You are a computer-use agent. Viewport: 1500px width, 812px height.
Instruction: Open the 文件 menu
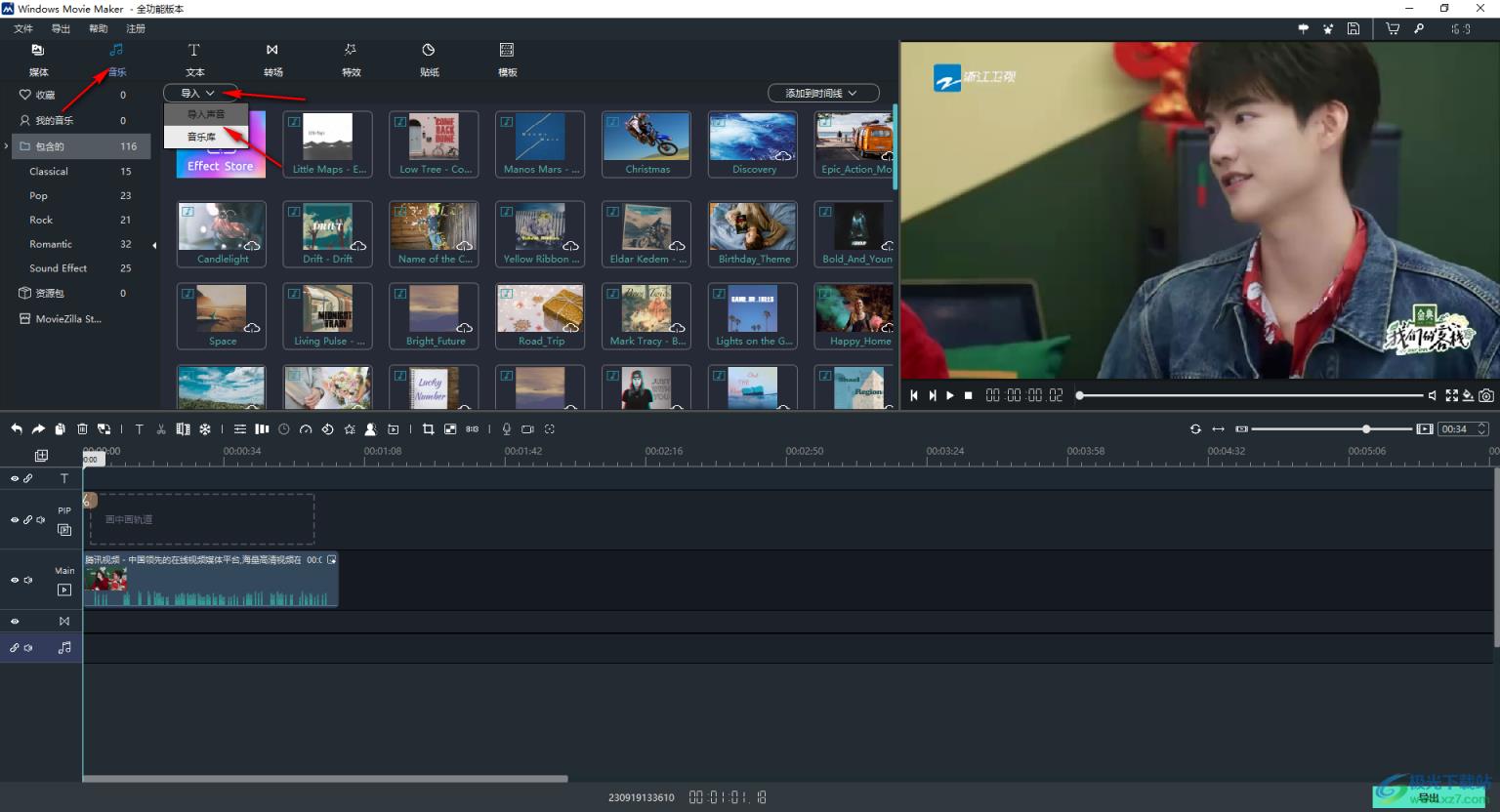(x=23, y=28)
